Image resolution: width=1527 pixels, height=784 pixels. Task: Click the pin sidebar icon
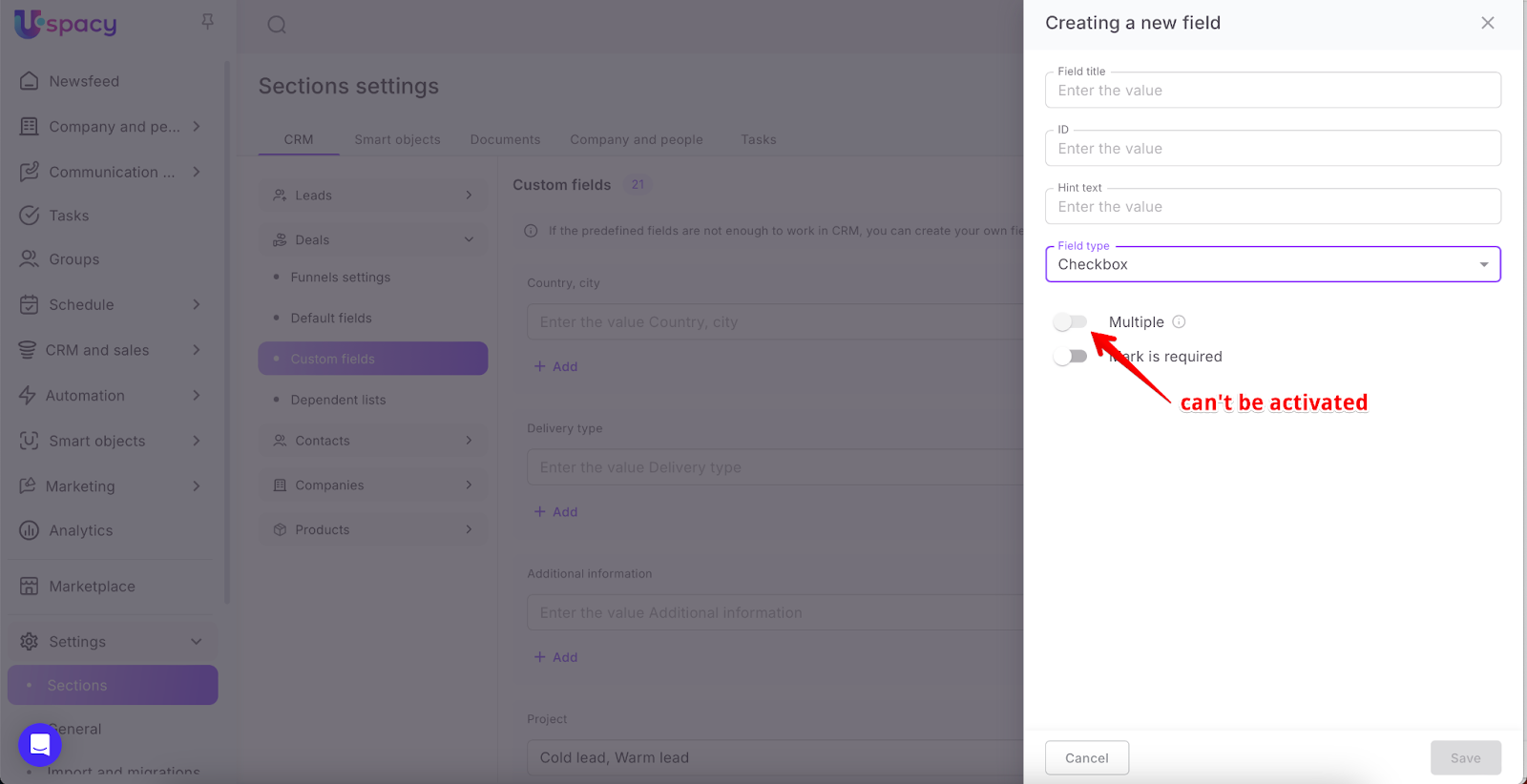click(x=207, y=21)
